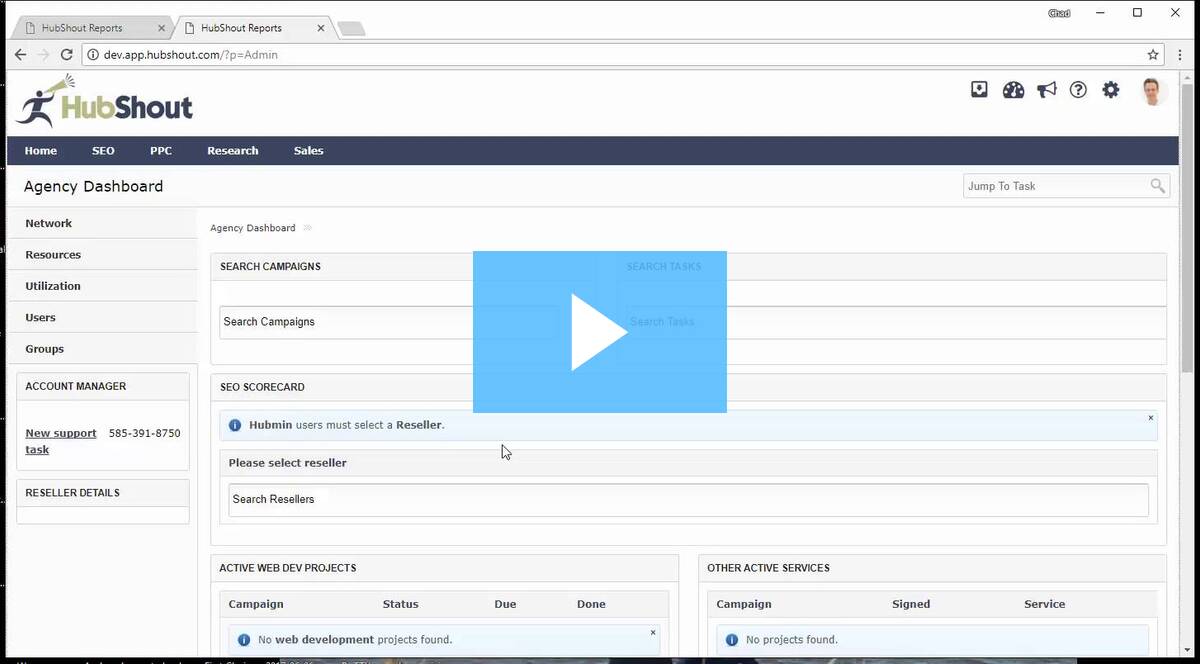Click the info icon beside No projects found
This screenshot has width=1200, height=664.
click(x=732, y=640)
